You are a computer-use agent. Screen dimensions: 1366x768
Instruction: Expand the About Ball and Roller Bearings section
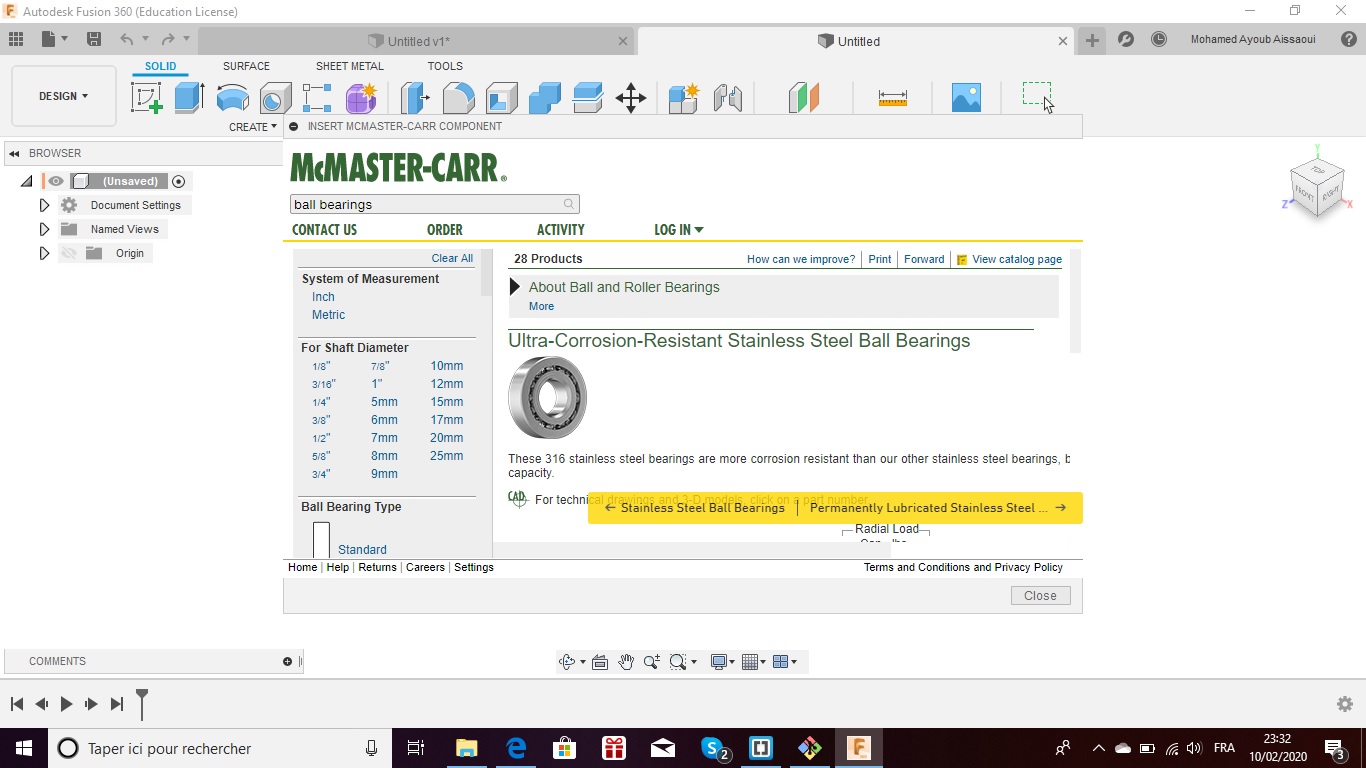click(x=515, y=287)
